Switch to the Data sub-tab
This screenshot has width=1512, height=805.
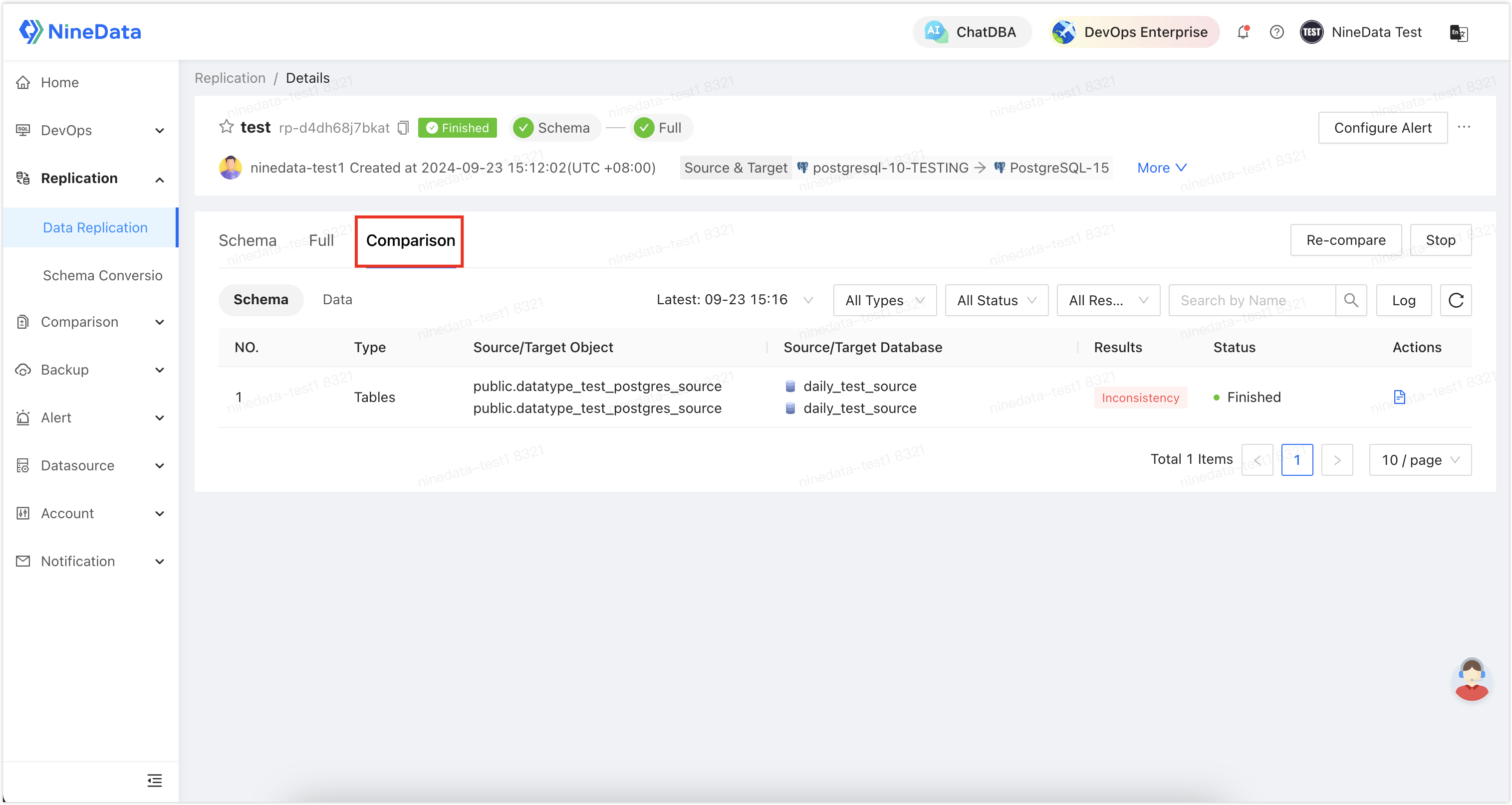click(x=339, y=299)
